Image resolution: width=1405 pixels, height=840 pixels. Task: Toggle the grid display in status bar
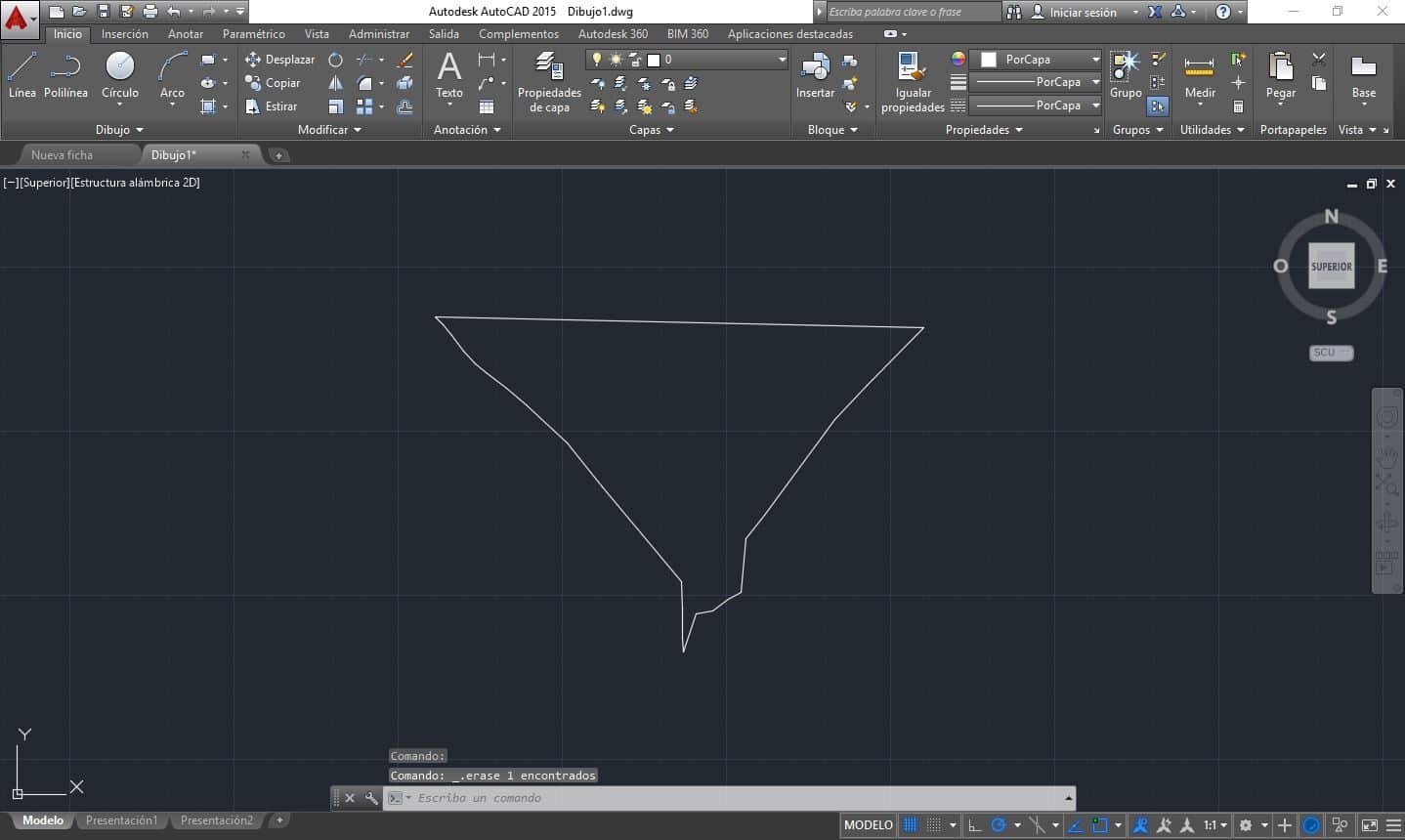coord(910,825)
